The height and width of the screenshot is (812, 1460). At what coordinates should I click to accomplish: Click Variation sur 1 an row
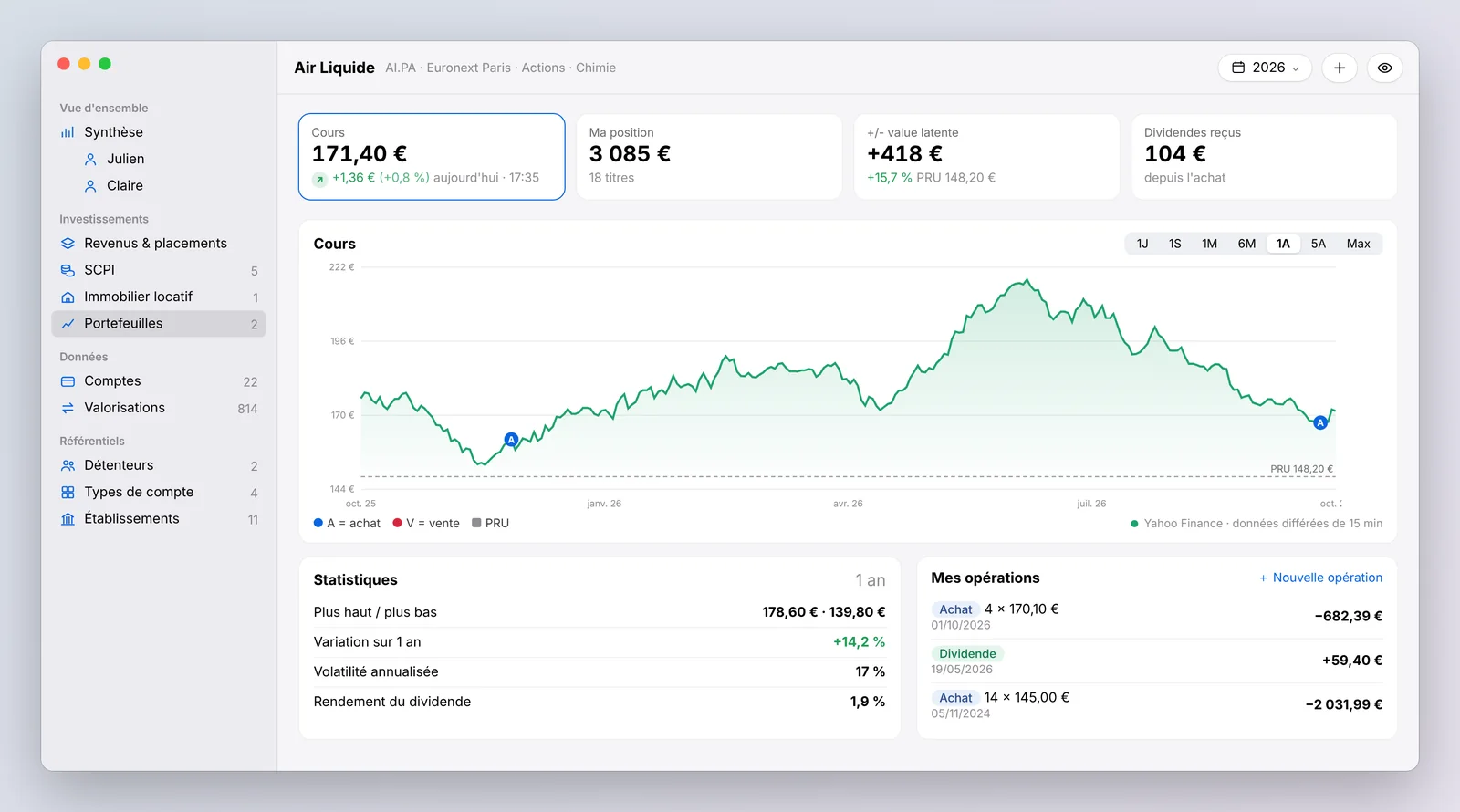click(x=600, y=642)
